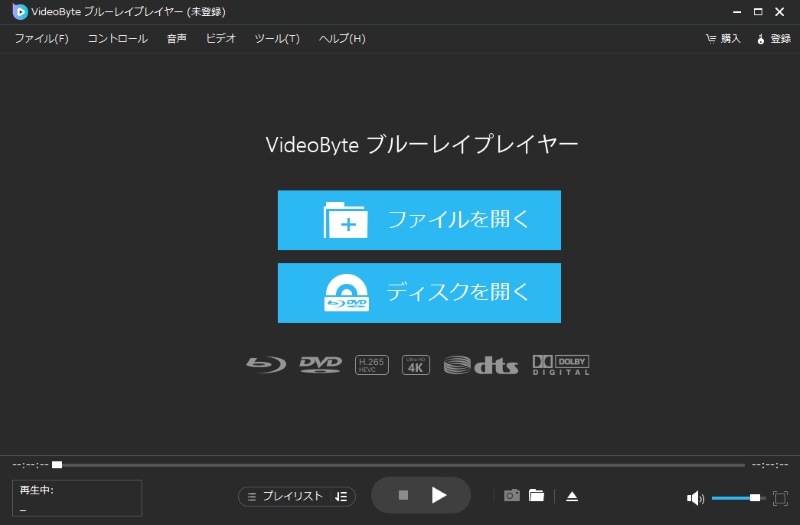Take a snapshot with camera icon
This screenshot has height=525, width=800.
[x=511, y=495]
